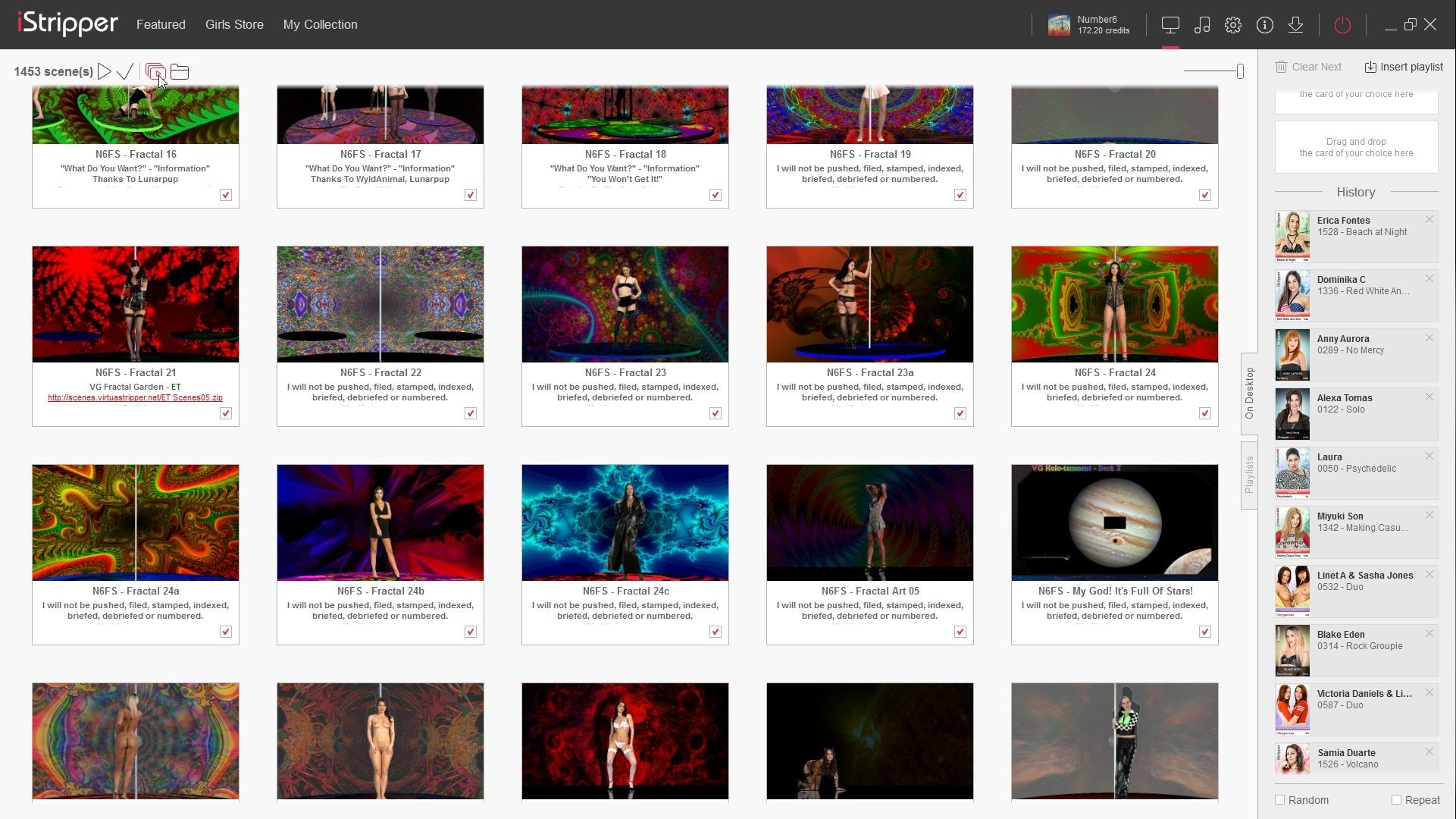Click the red power icon
Screen dimensions: 1456x819
[1342, 25]
